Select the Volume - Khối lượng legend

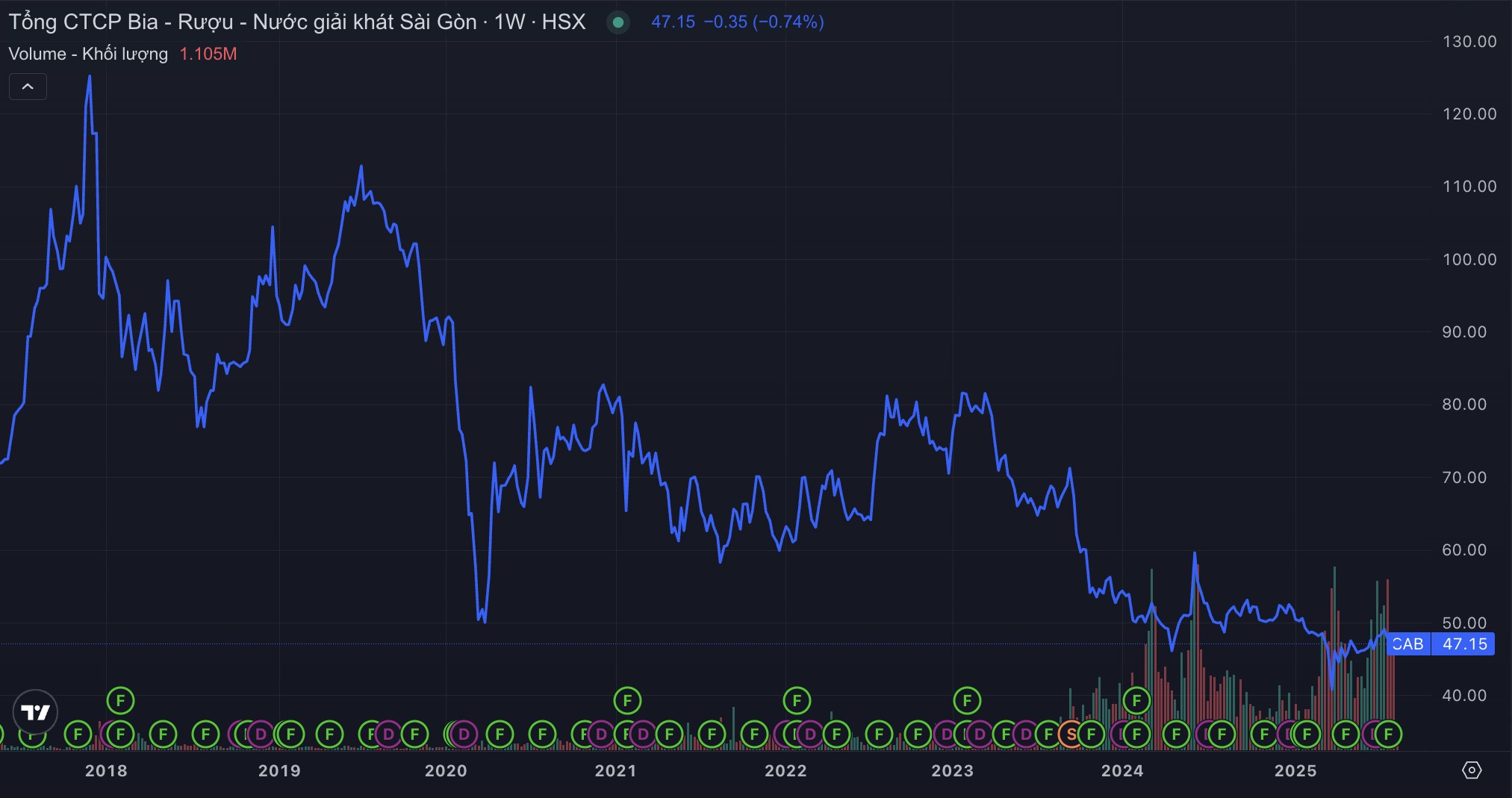click(88, 54)
